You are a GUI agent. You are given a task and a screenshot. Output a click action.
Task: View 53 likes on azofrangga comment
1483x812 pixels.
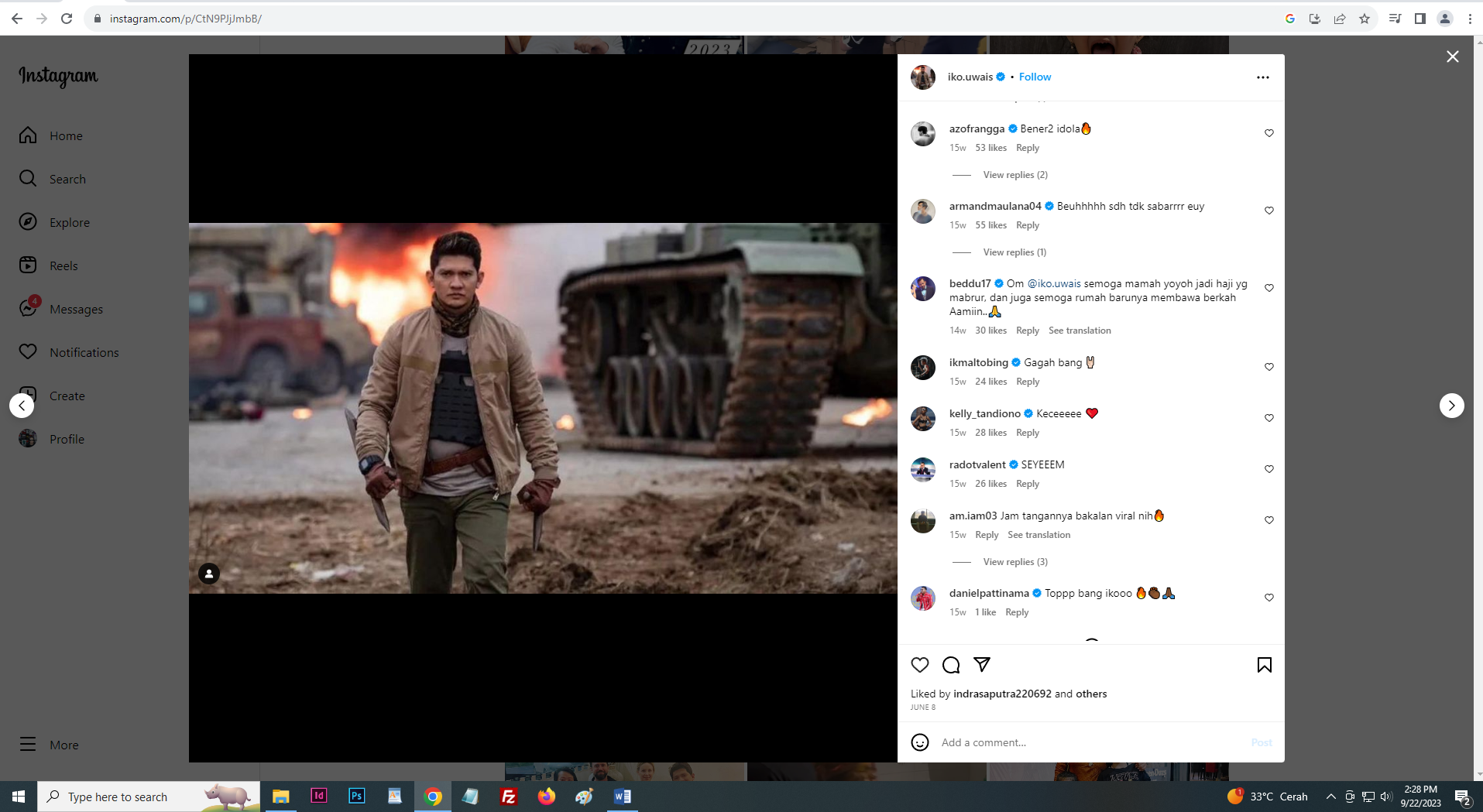tap(990, 148)
